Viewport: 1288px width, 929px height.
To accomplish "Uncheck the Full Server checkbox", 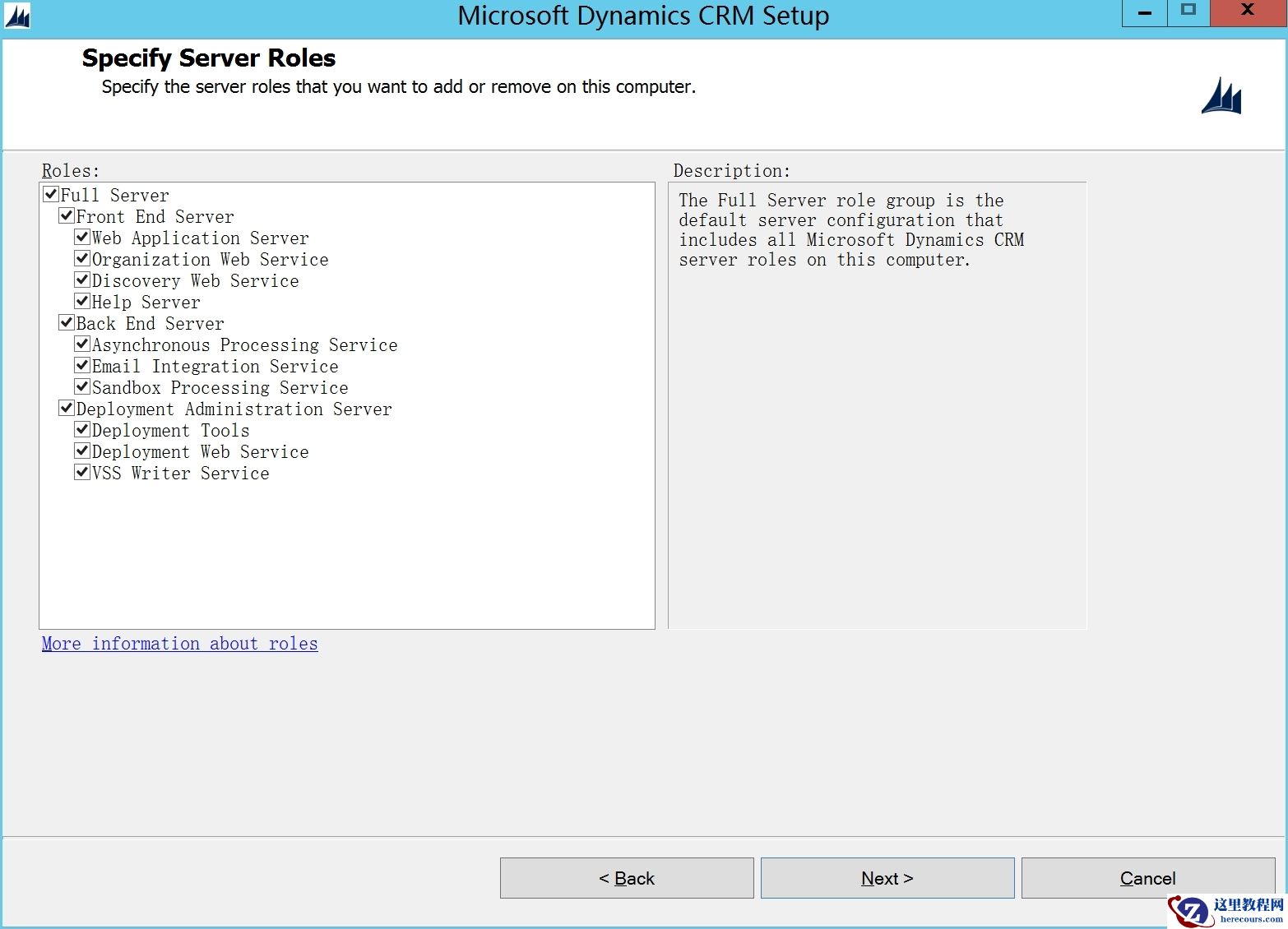I will (51, 195).
